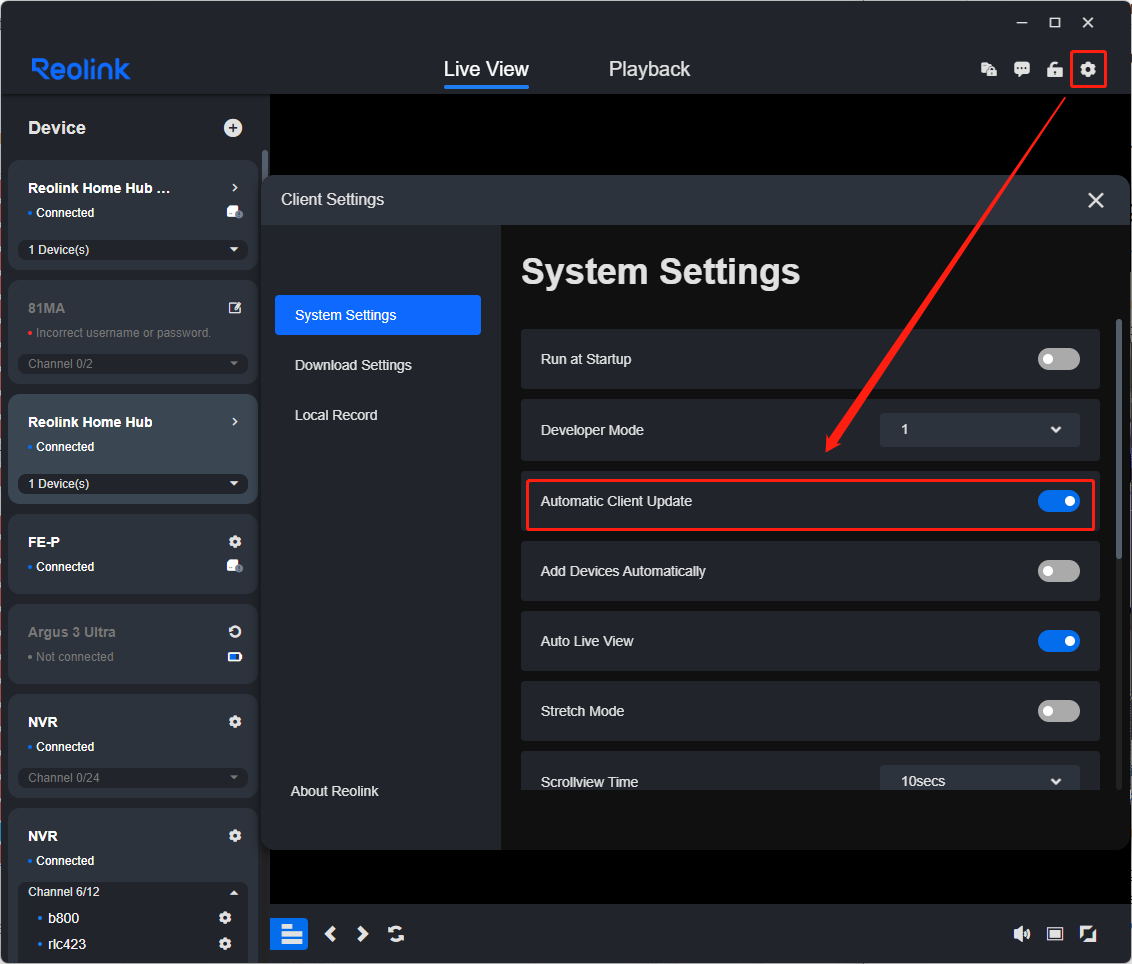Open the gear icon for channel b800
Viewport: 1132px width, 964px height.
pyautogui.click(x=225, y=917)
